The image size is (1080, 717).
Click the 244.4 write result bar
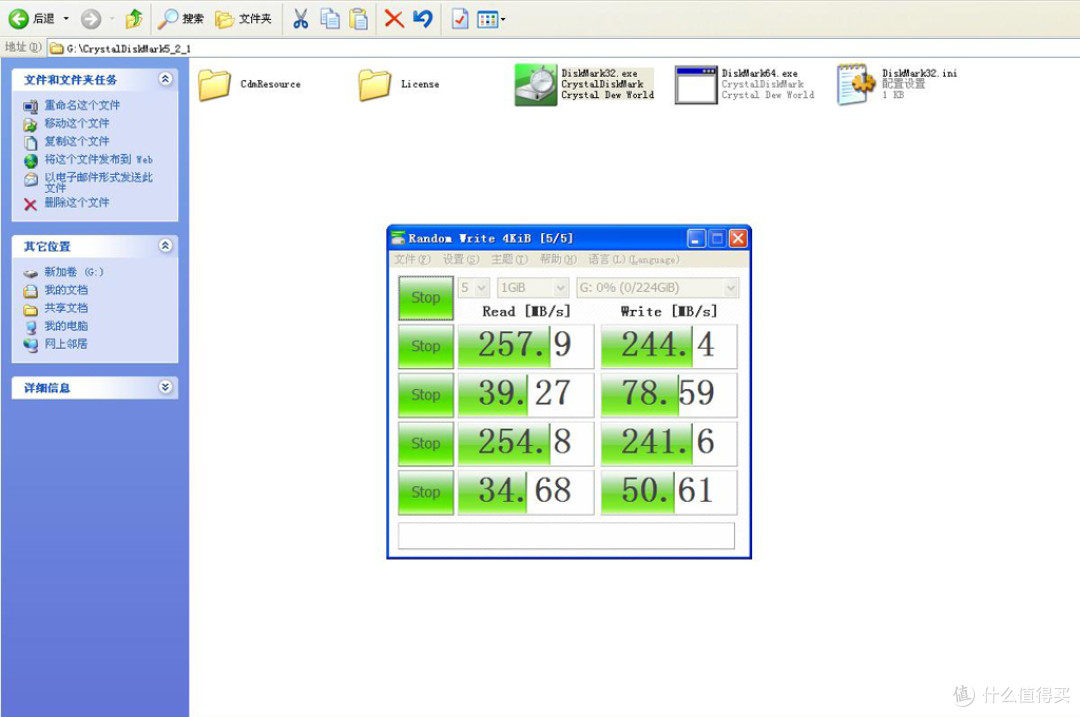pos(669,346)
